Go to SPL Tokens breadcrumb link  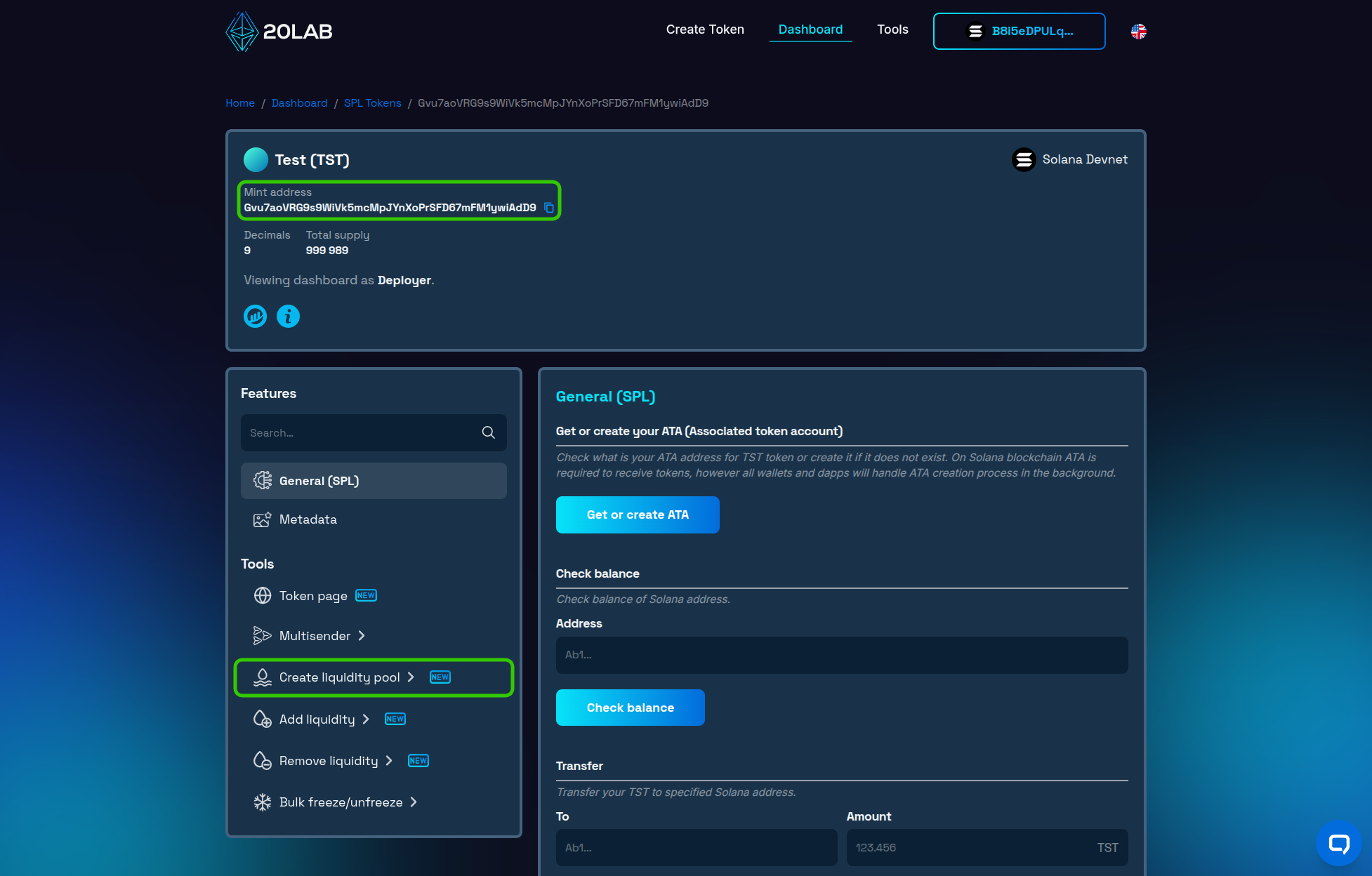click(x=372, y=103)
